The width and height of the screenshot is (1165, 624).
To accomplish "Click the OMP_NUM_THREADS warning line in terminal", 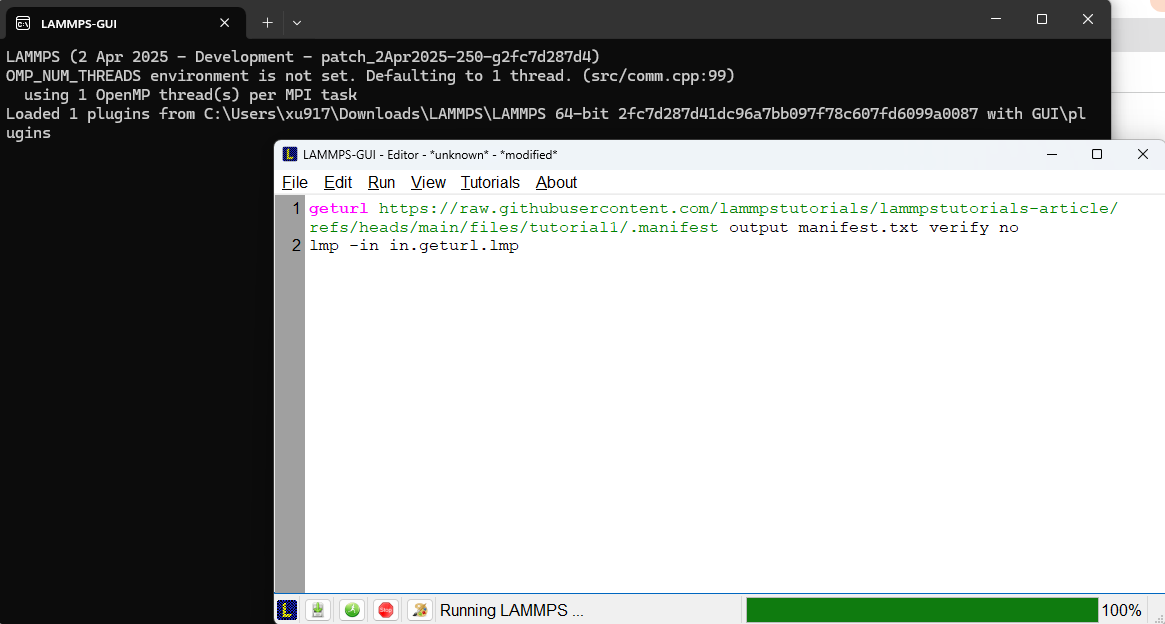I will 370,76.
